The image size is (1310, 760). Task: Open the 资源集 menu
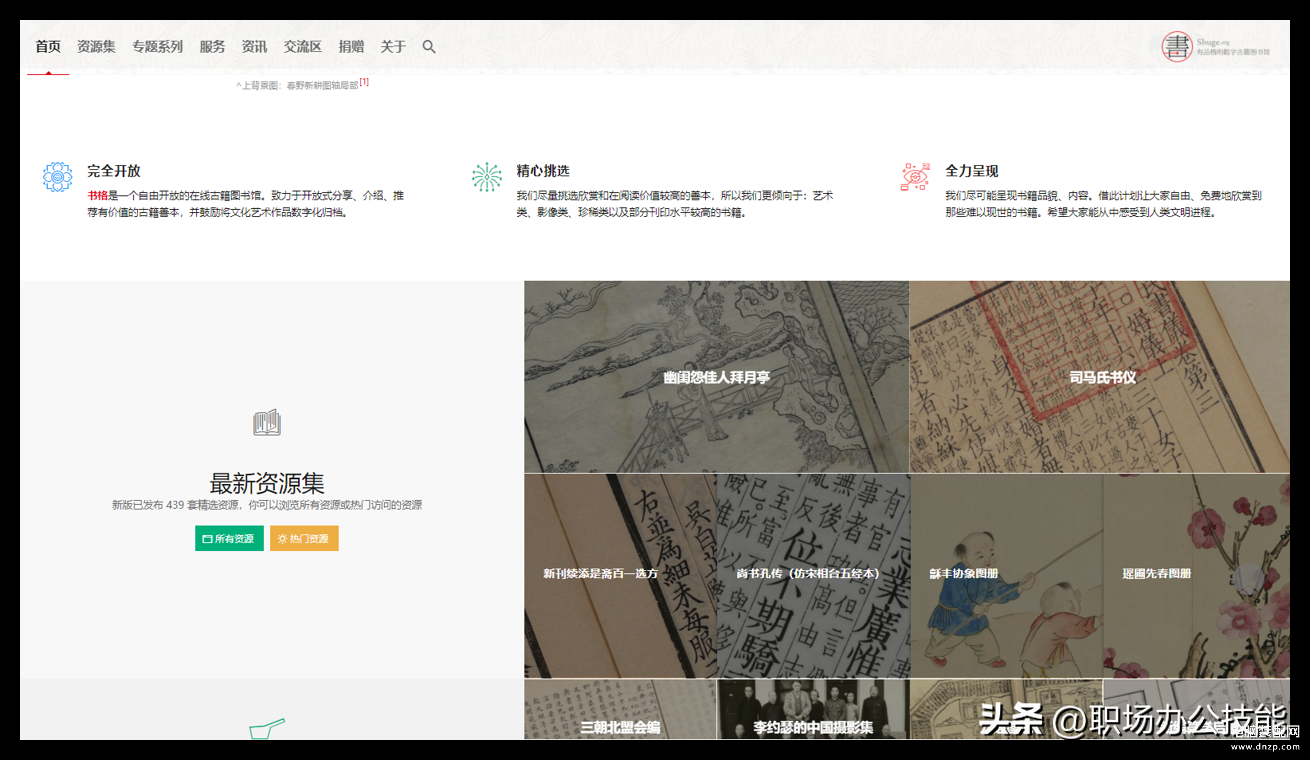[96, 47]
